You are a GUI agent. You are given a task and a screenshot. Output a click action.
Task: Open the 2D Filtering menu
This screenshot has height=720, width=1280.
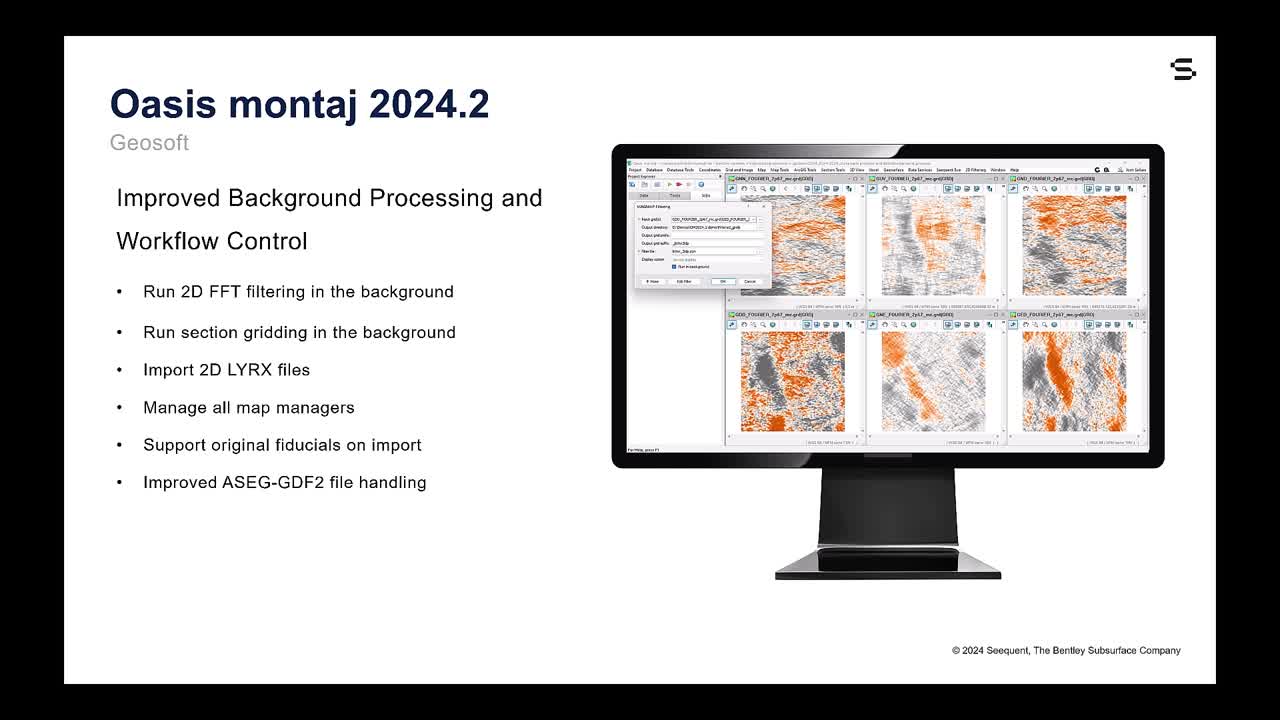tap(975, 170)
